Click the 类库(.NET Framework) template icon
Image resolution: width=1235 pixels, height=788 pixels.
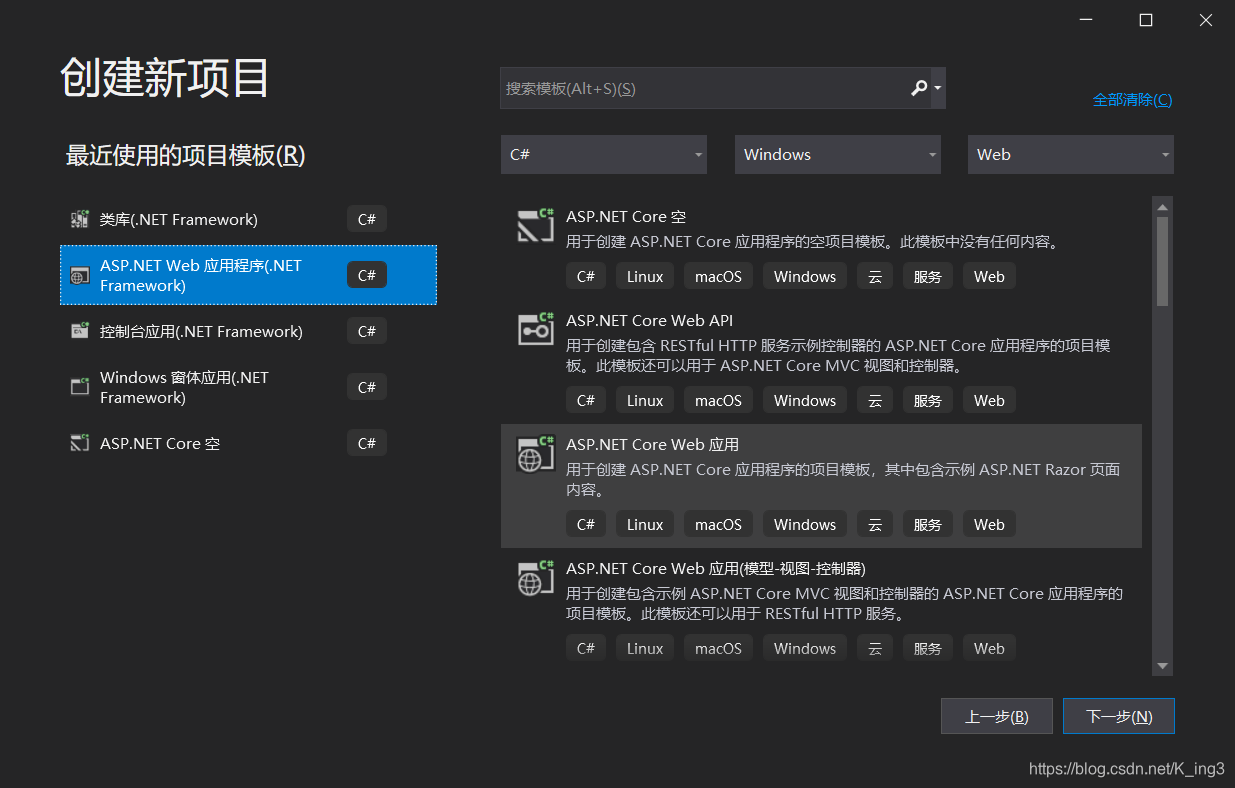pyautogui.click(x=80, y=219)
